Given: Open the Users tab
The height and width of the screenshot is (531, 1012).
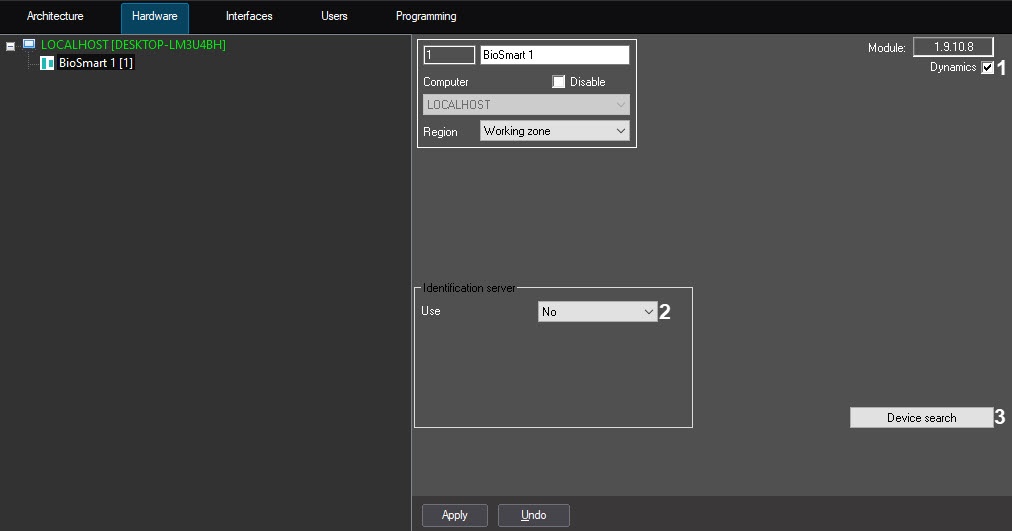Looking at the screenshot, I should click(334, 17).
